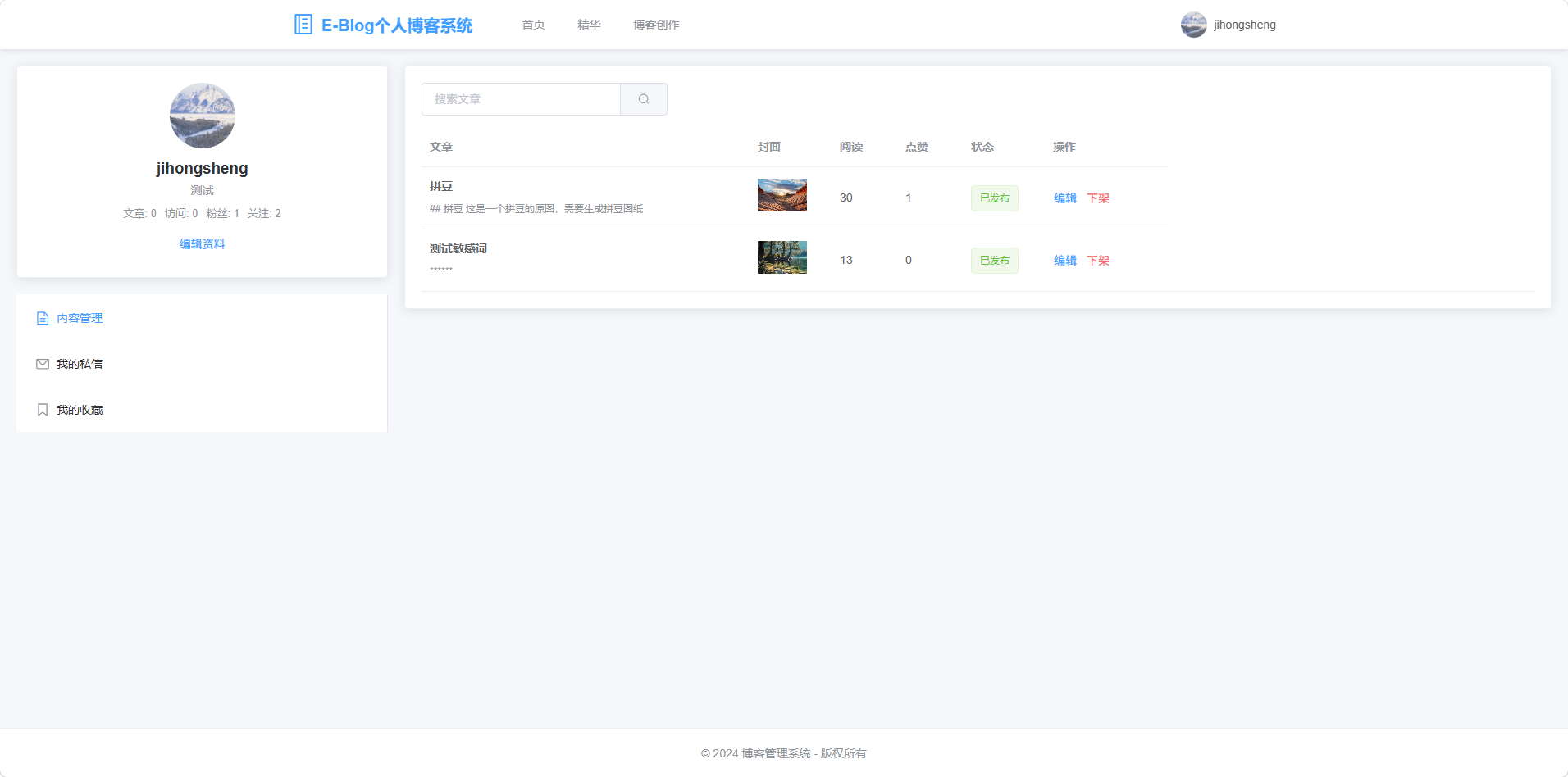Image resolution: width=1568 pixels, height=777 pixels.
Task: Open the header user avatar
Action: click(1193, 25)
